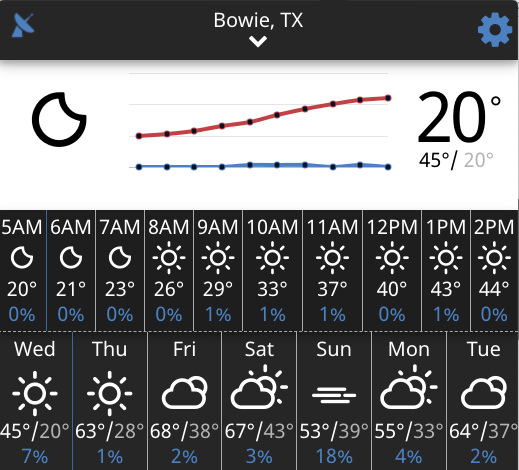Open the Bowie, TX location selector
This screenshot has height=470, width=519.
(258, 20)
